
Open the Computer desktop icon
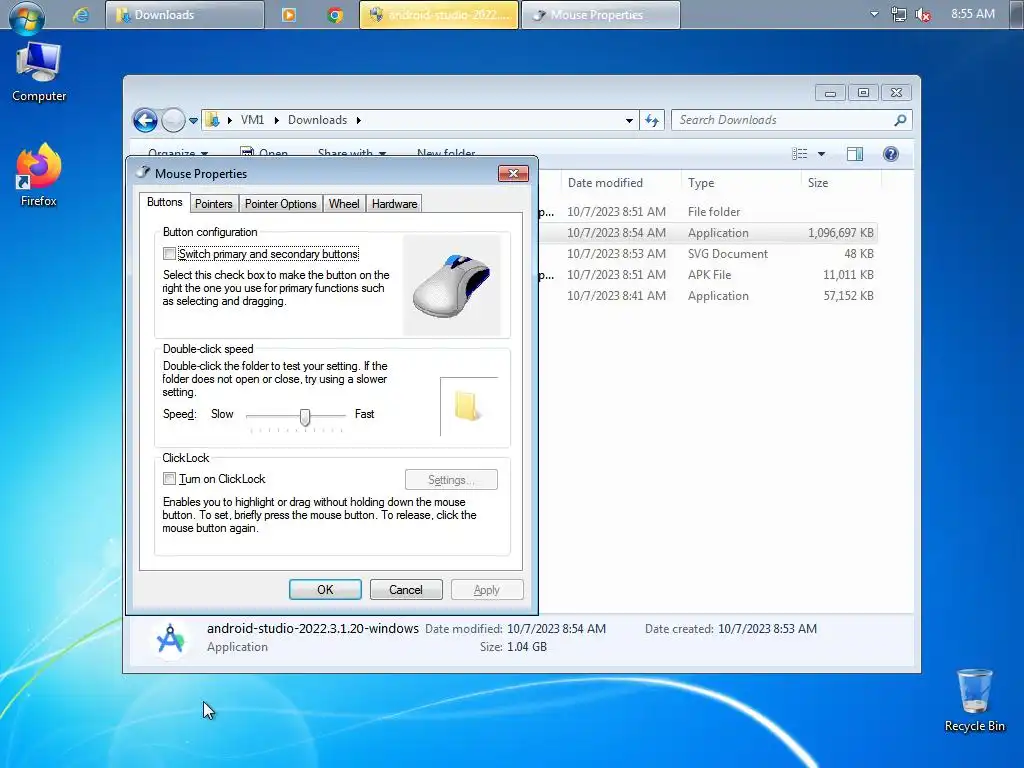[x=39, y=72]
